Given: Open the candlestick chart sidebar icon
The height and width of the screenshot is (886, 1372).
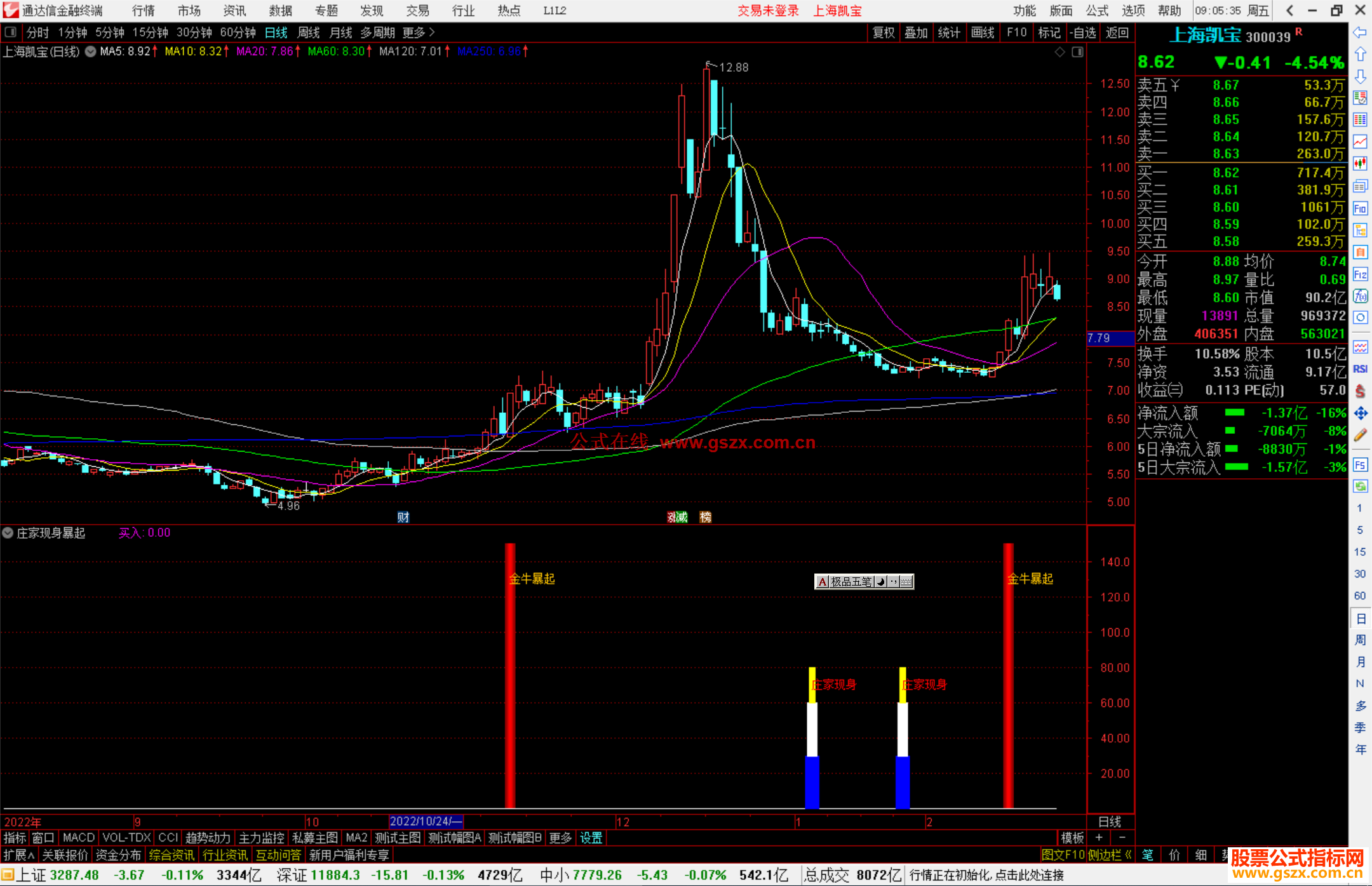Looking at the screenshot, I should tap(1360, 164).
